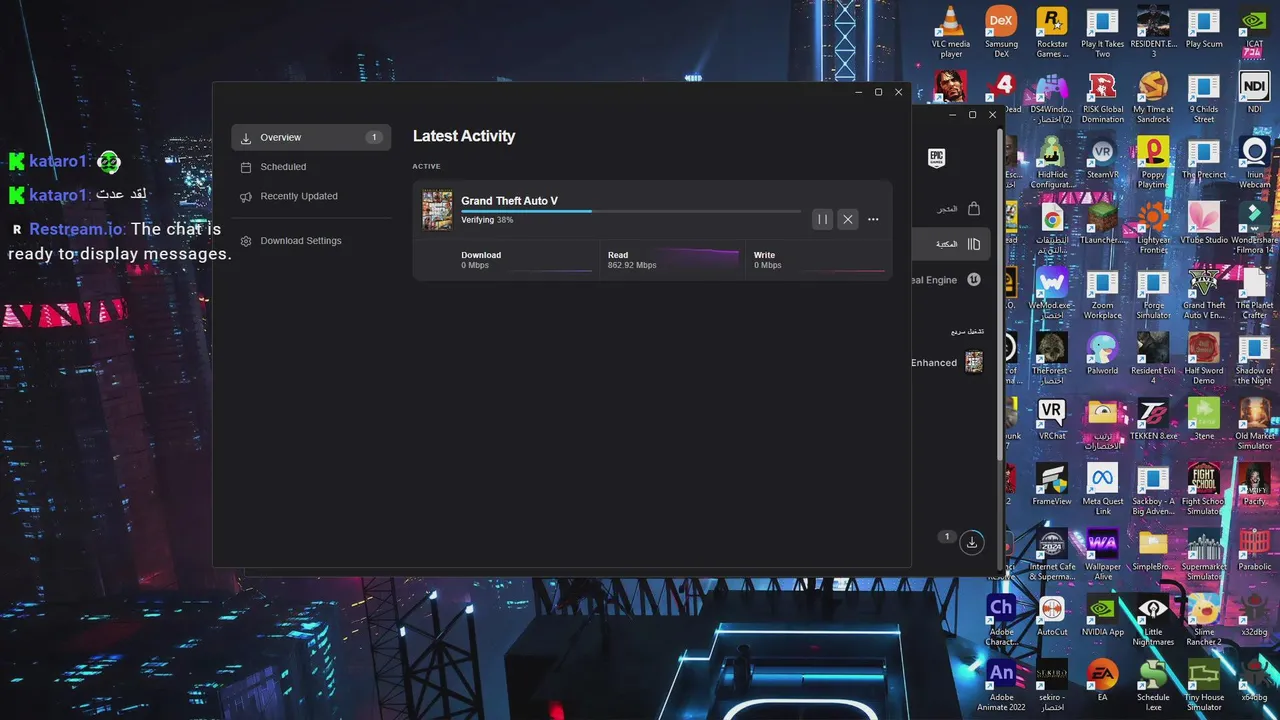Select the FrameView desktop icon
The width and height of the screenshot is (1280, 720).
pos(1052,484)
